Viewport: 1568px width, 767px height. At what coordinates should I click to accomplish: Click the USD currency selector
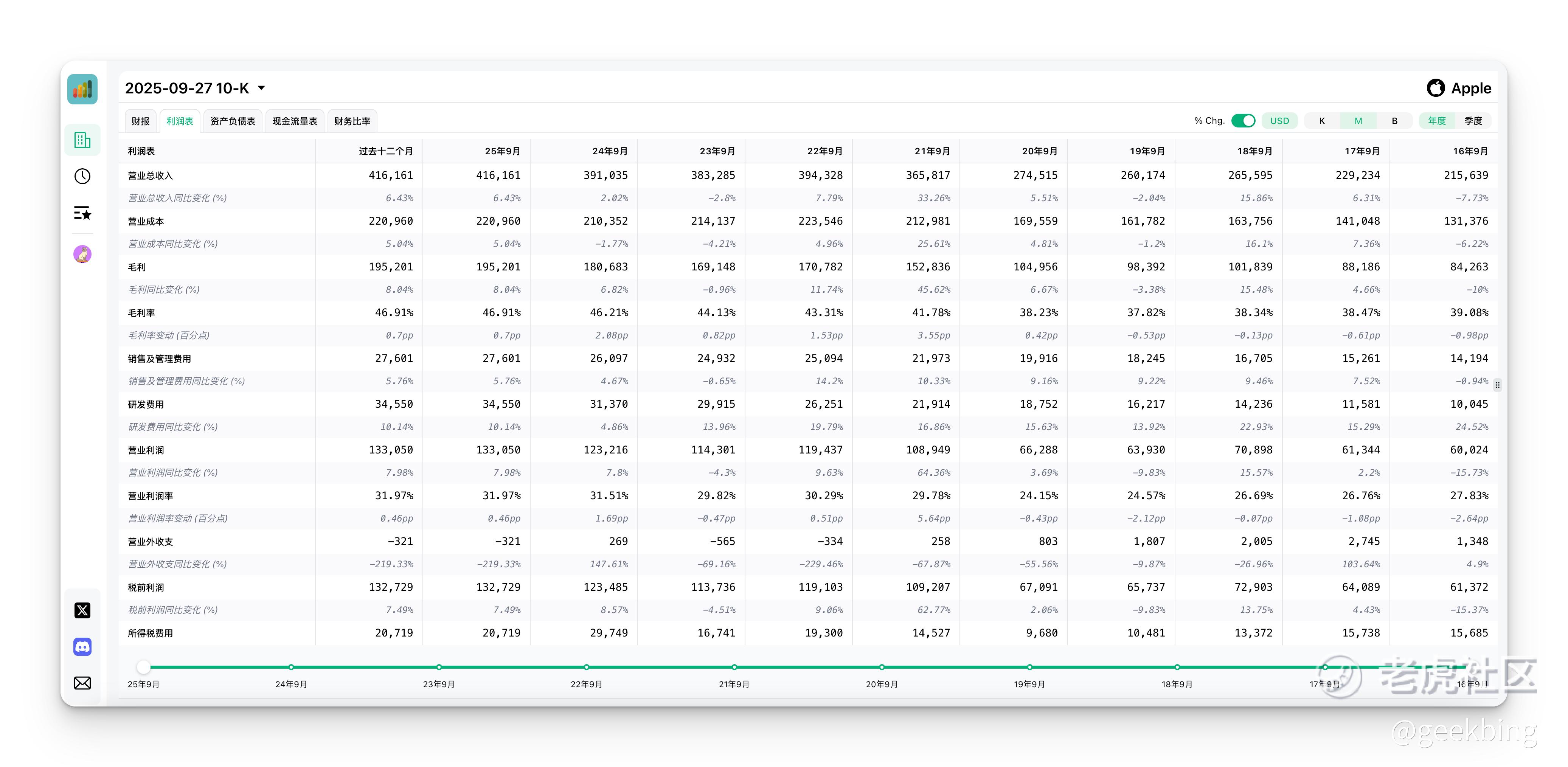1279,121
